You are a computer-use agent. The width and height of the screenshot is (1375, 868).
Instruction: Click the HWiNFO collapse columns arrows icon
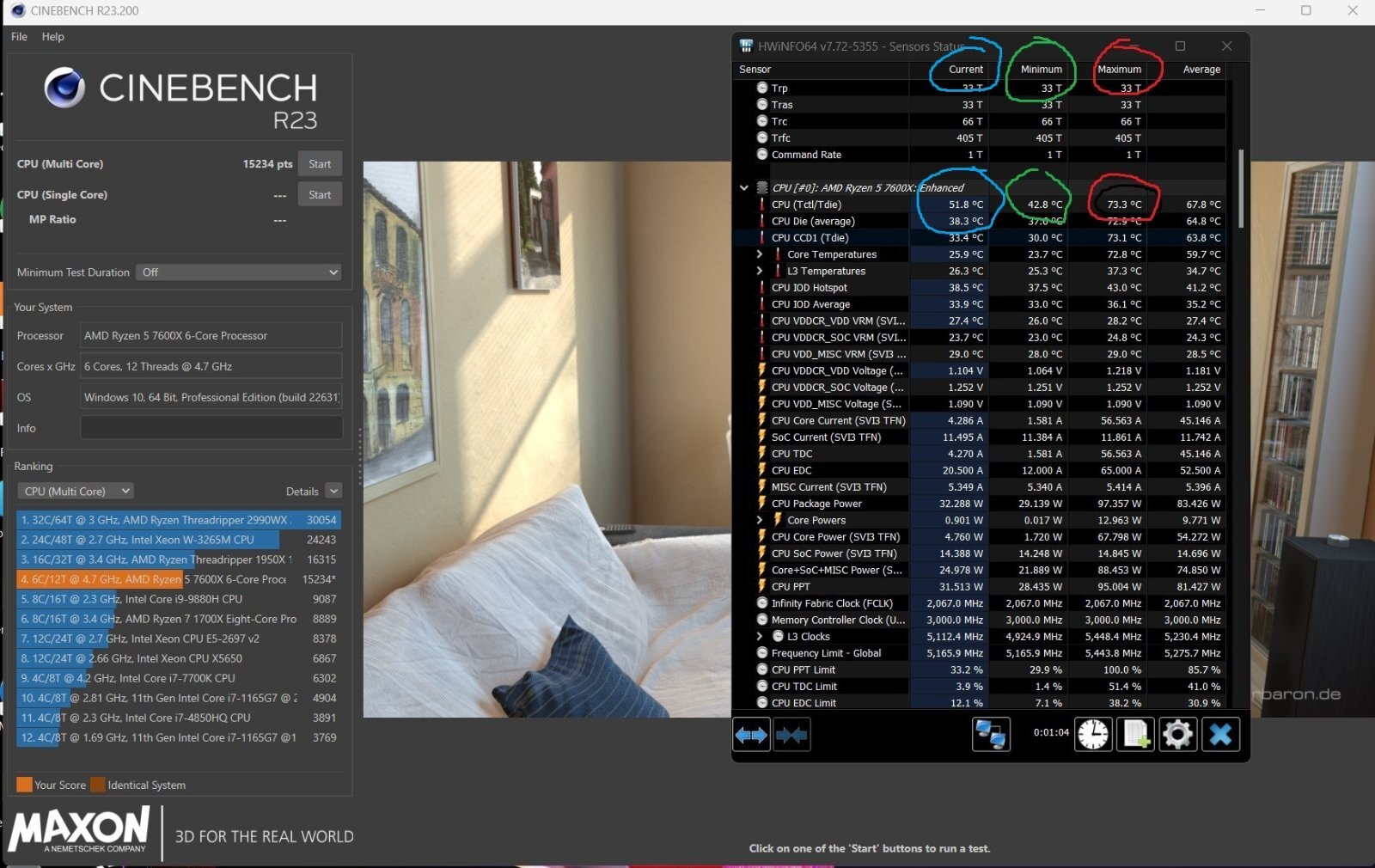click(791, 735)
